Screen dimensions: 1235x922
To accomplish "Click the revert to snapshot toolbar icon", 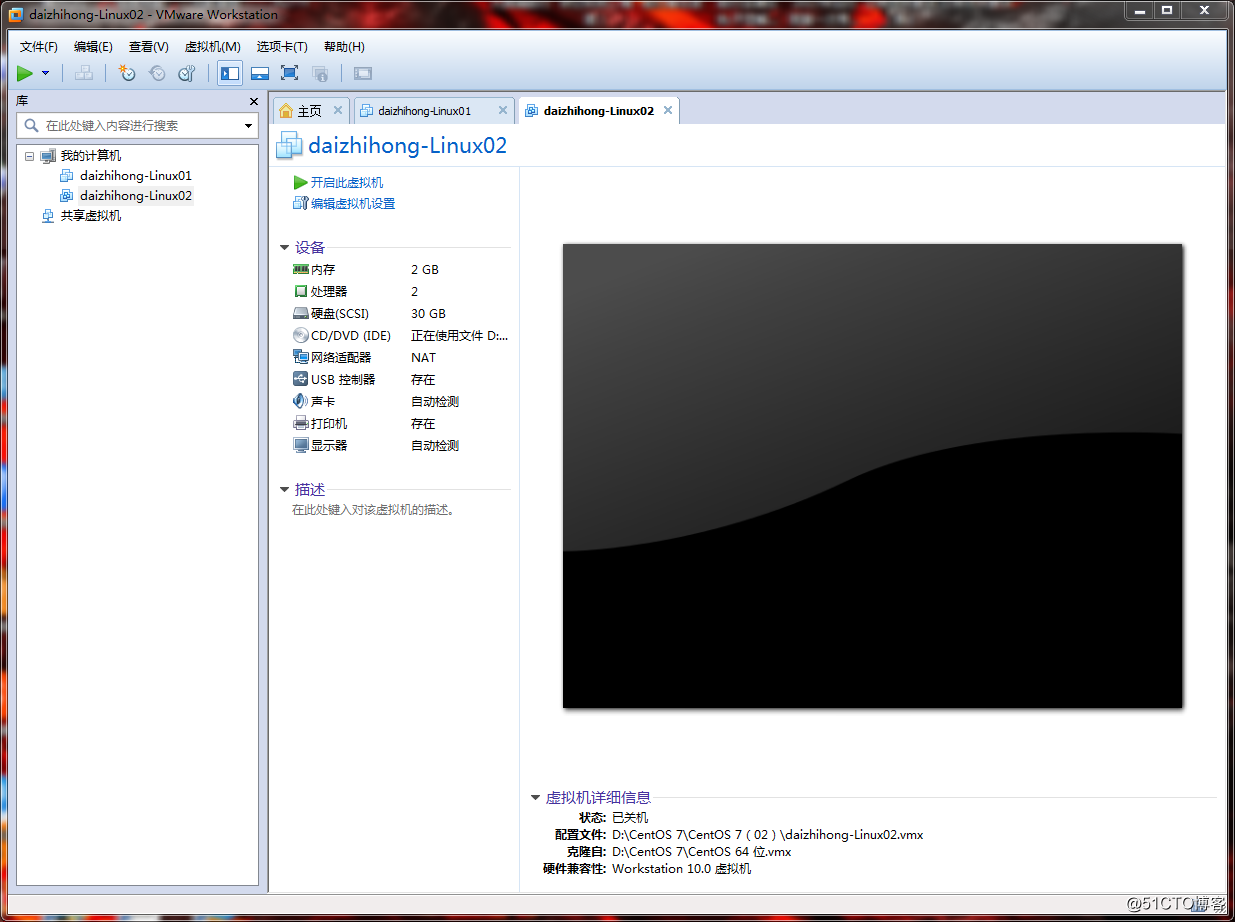I will click(157, 73).
